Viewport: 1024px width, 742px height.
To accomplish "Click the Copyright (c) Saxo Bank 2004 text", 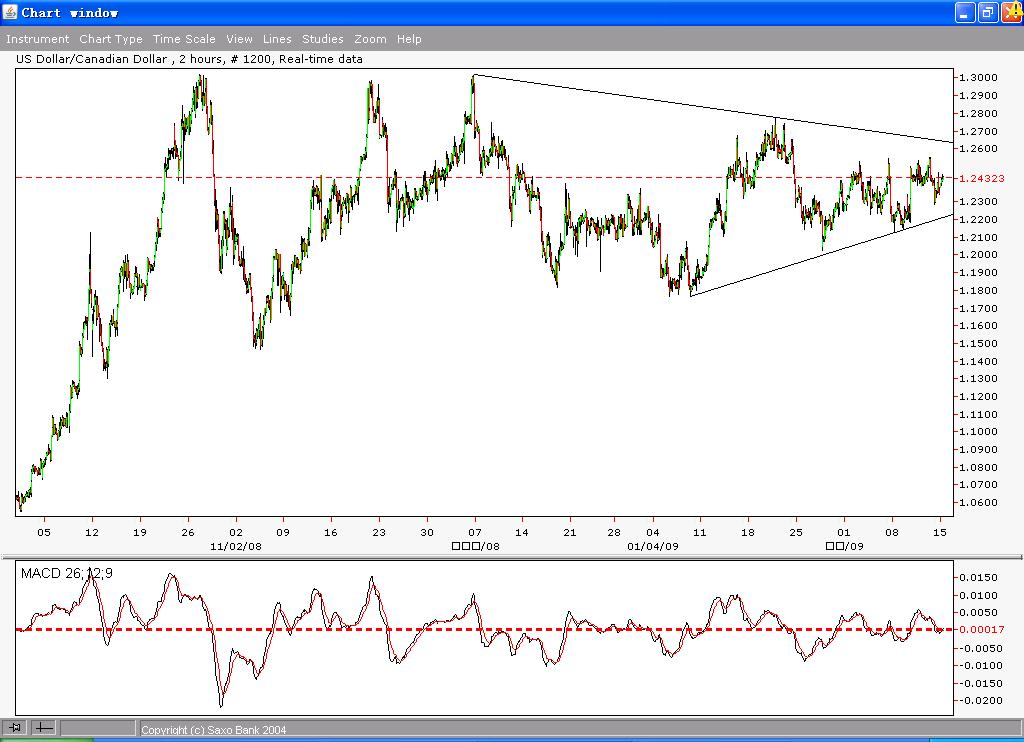I will 214,730.
